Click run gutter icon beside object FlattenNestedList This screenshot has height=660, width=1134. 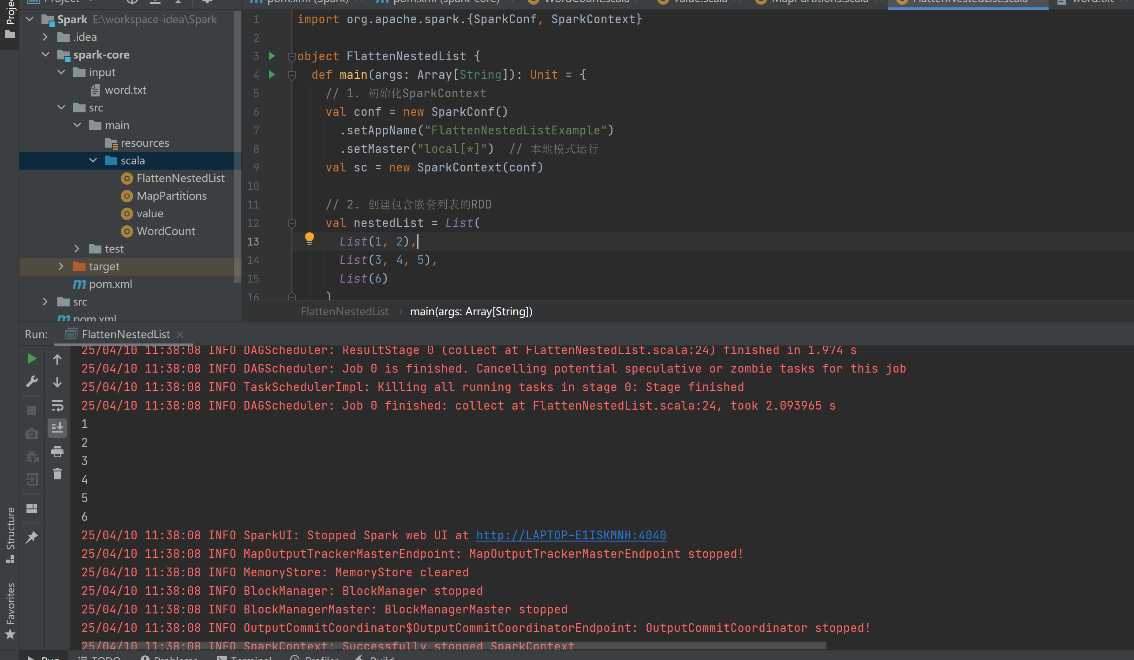[272, 56]
